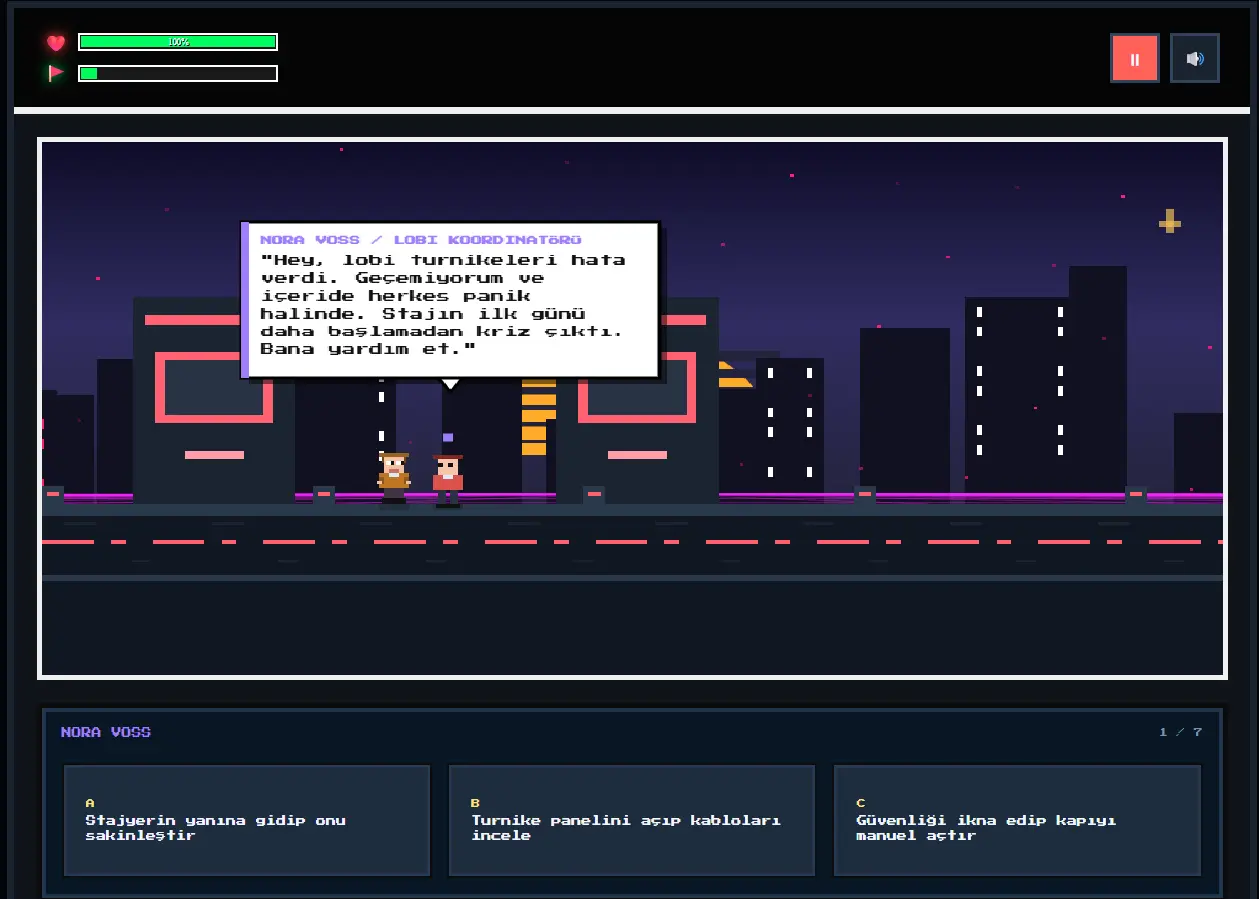1259x899 pixels.
Task: Click the purple marker above red character
Action: (448, 437)
